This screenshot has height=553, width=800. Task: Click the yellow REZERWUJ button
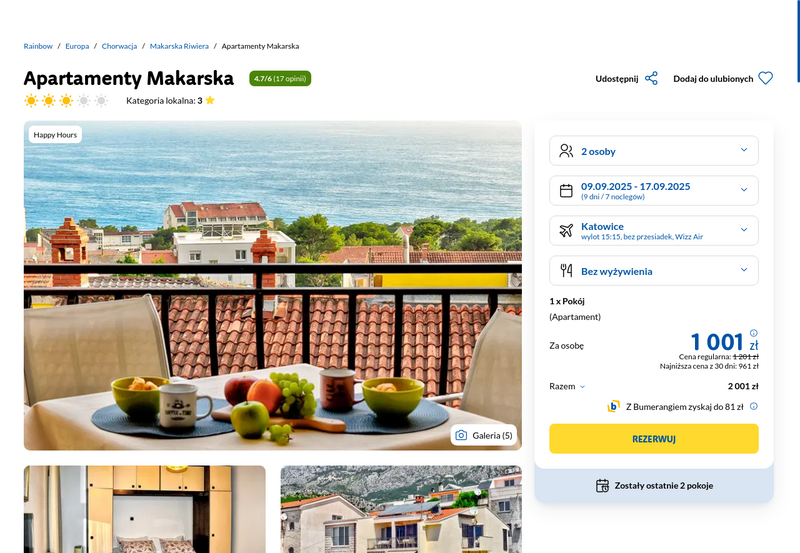pos(654,439)
